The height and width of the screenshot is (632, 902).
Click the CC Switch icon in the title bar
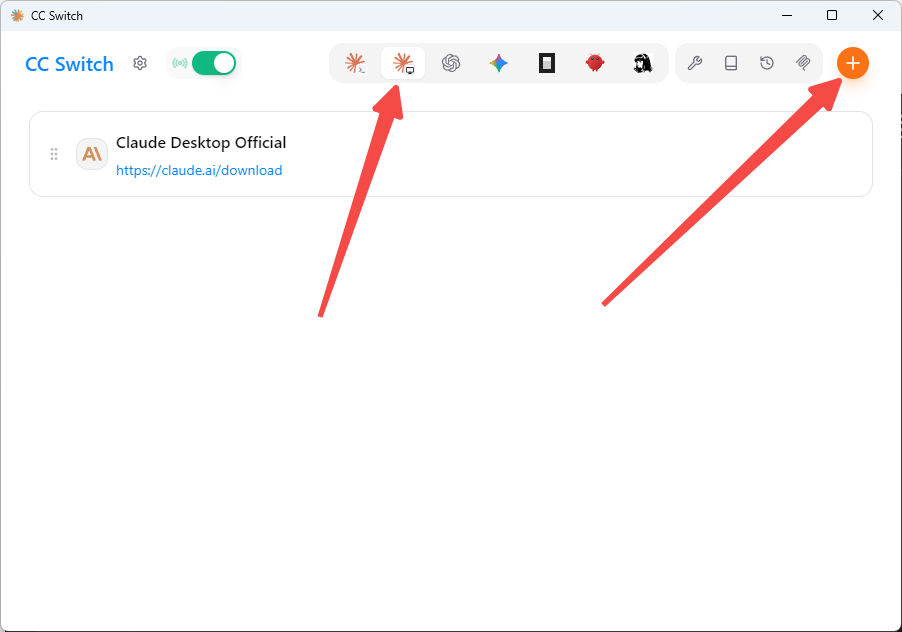[17, 16]
